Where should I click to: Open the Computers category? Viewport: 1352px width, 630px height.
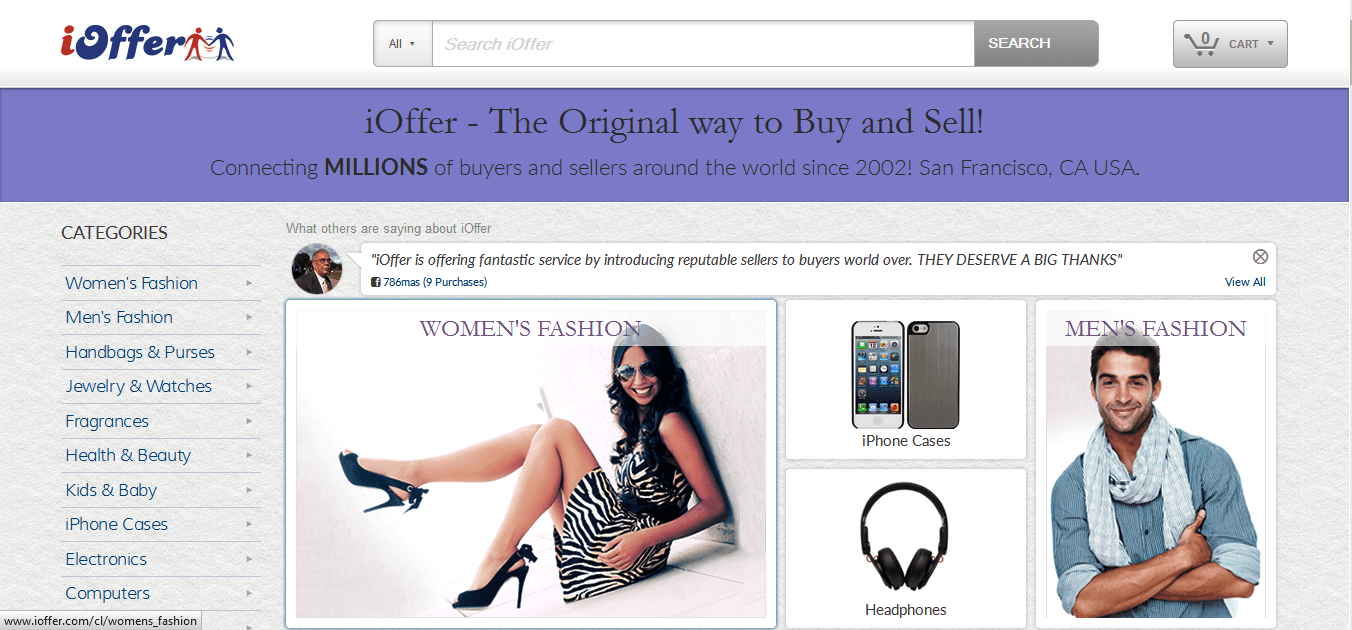(x=108, y=593)
